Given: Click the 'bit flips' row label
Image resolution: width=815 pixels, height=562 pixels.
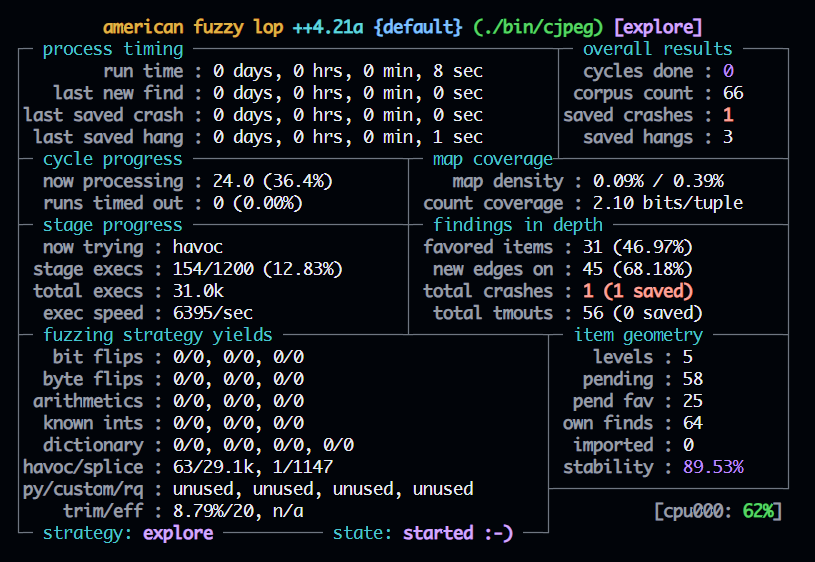Looking at the screenshot, I should point(98,357).
